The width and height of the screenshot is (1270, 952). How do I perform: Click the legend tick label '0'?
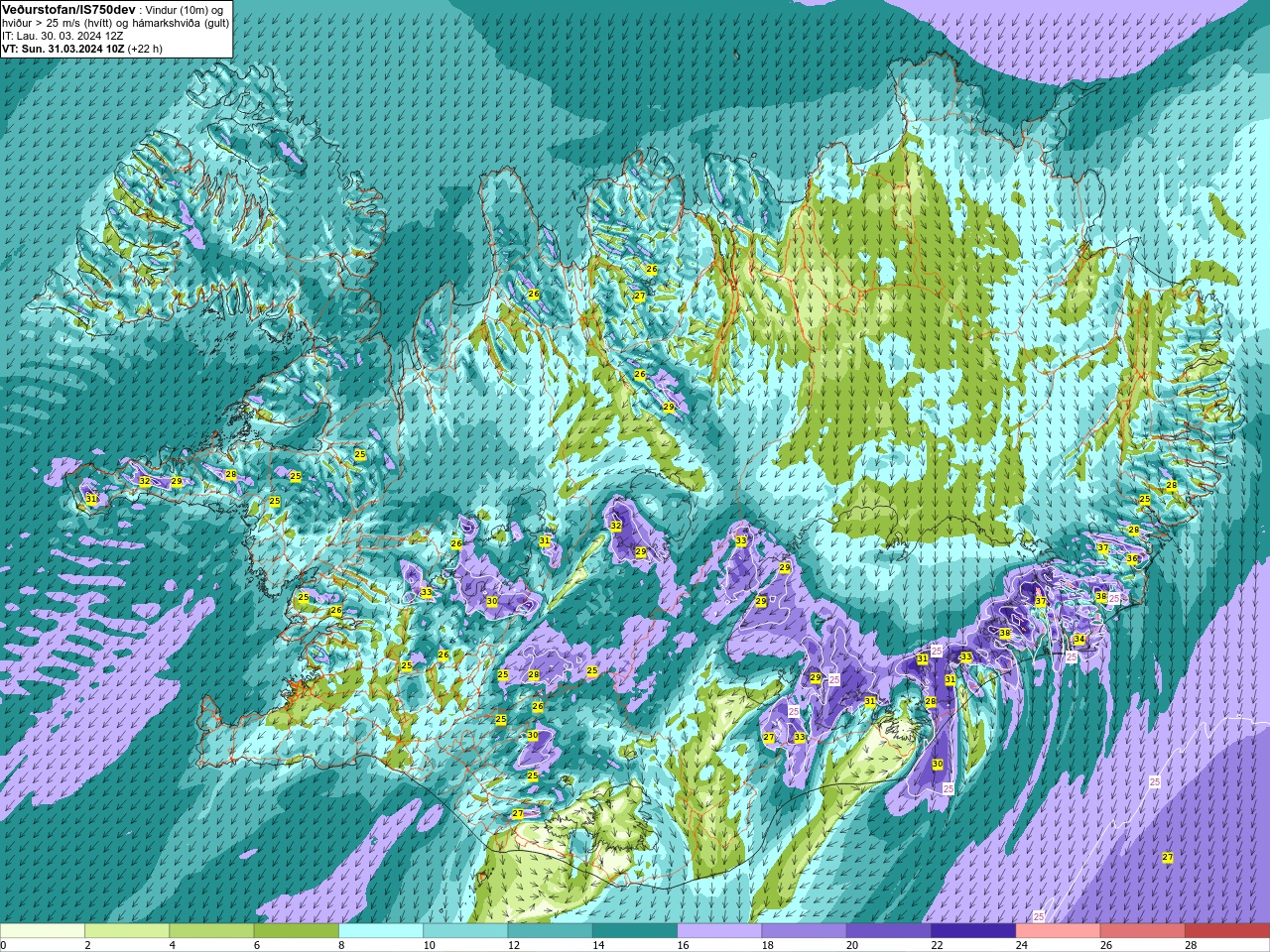coord(4,945)
